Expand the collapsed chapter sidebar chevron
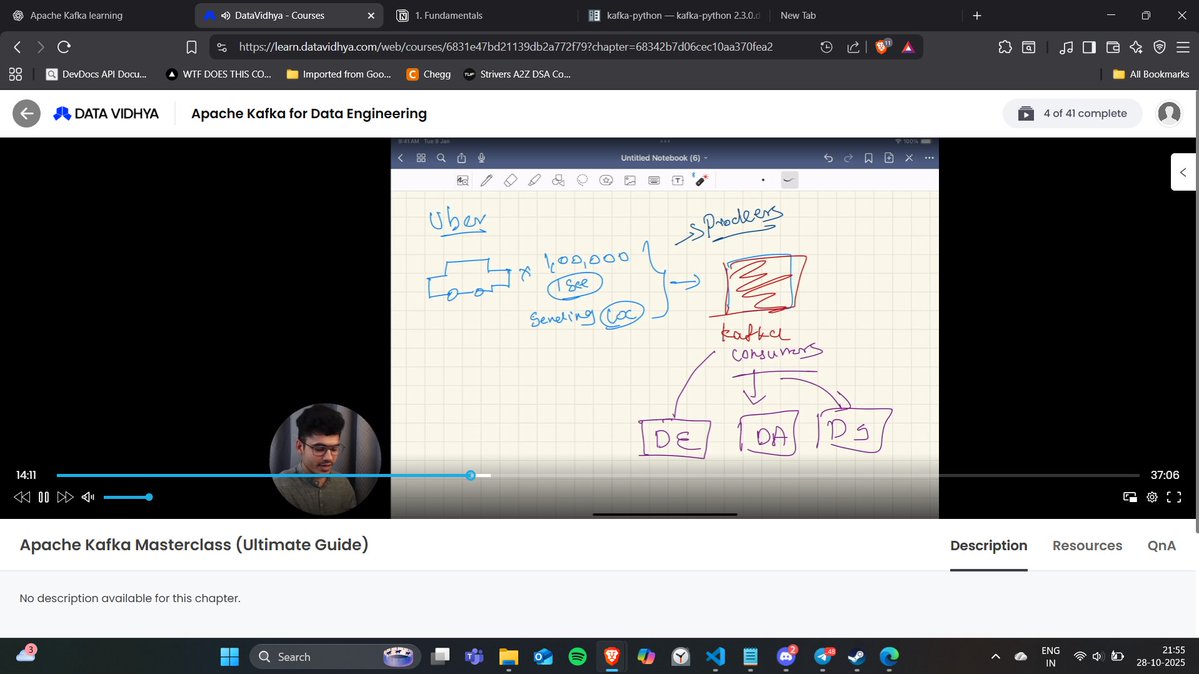Viewport: 1199px width, 674px height. (x=1183, y=172)
